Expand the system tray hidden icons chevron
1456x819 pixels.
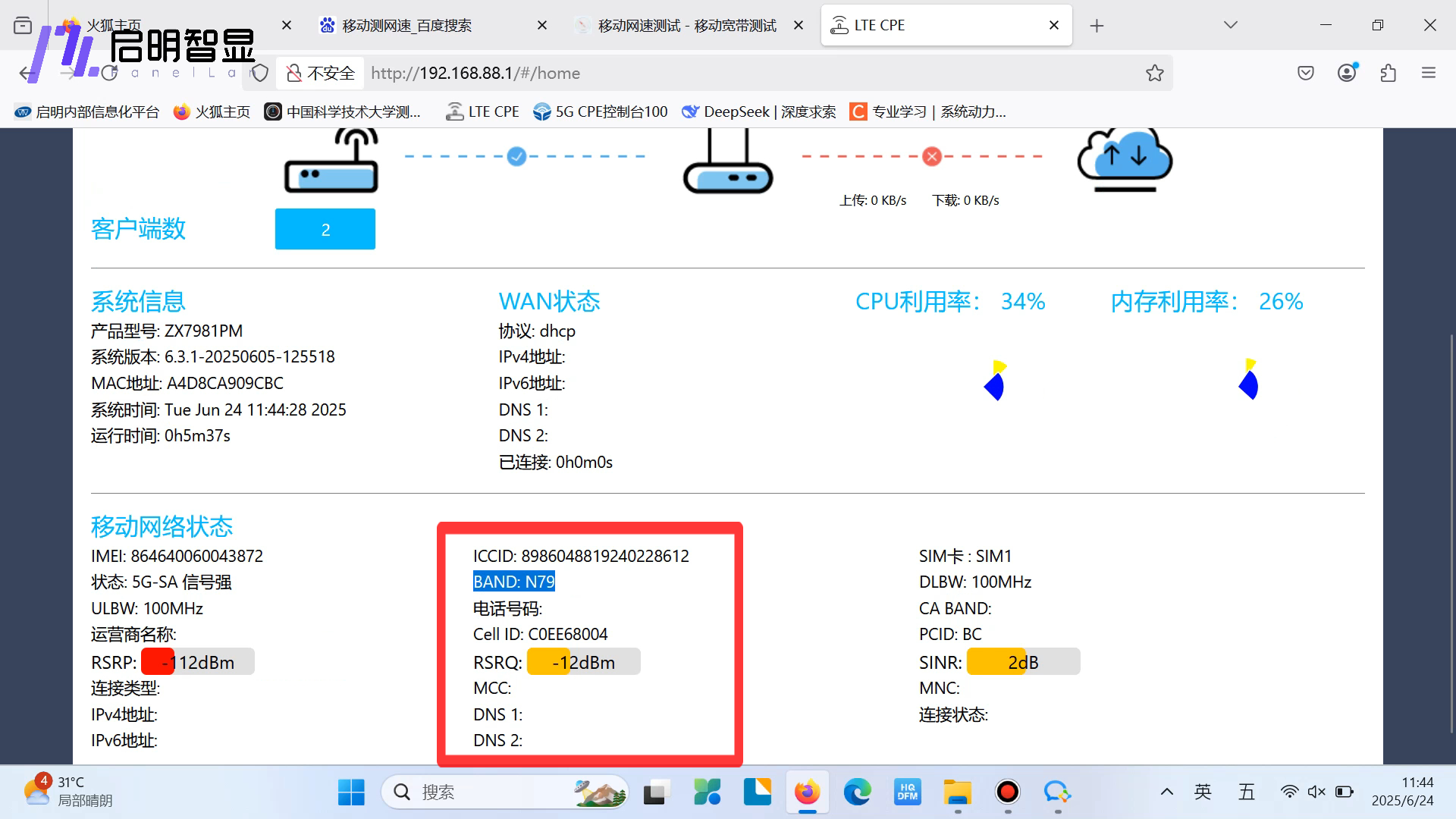1166,792
